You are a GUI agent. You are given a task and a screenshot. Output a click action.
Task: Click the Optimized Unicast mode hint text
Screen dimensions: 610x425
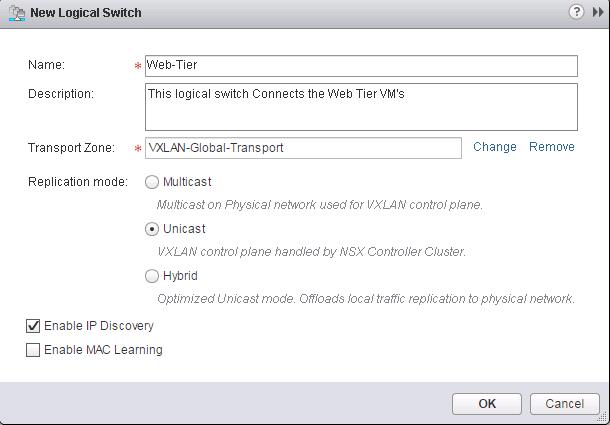(x=366, y=299)
